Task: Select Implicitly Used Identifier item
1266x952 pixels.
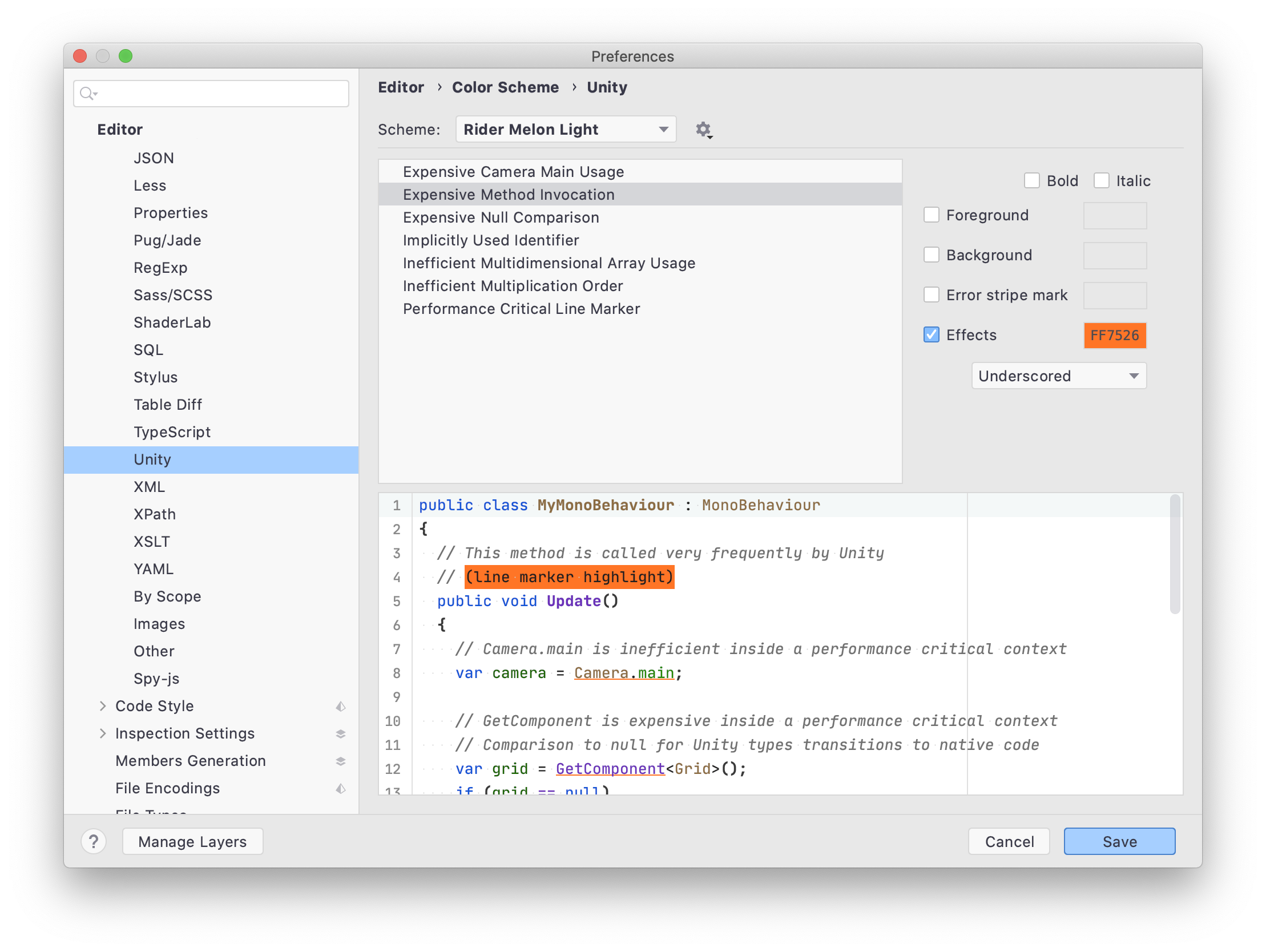Action: click(x=640, y=240)
